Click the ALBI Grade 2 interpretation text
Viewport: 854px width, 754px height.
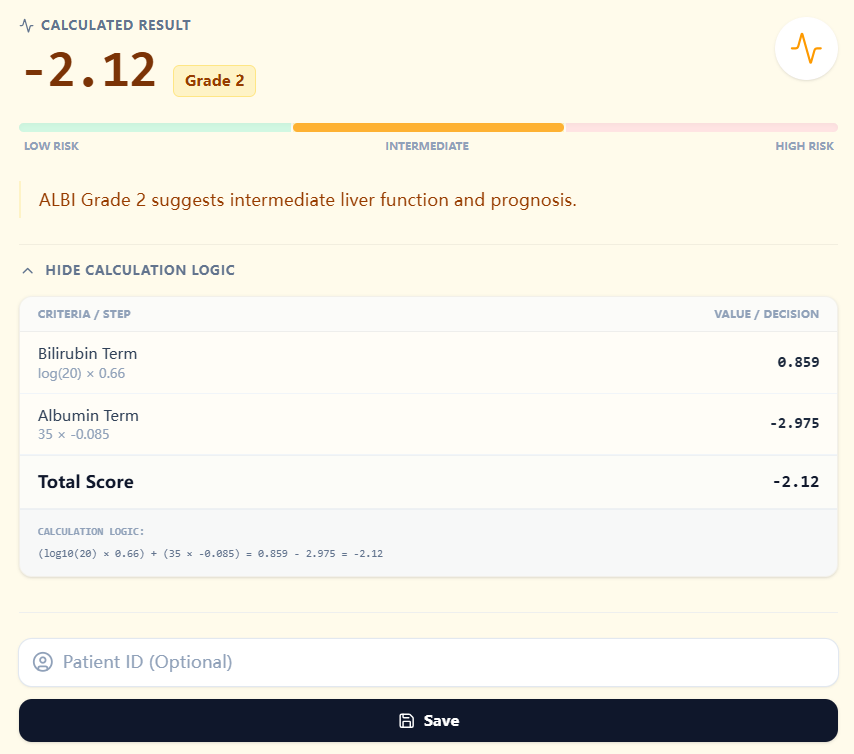pyautogui.click(x=308, y=200)
